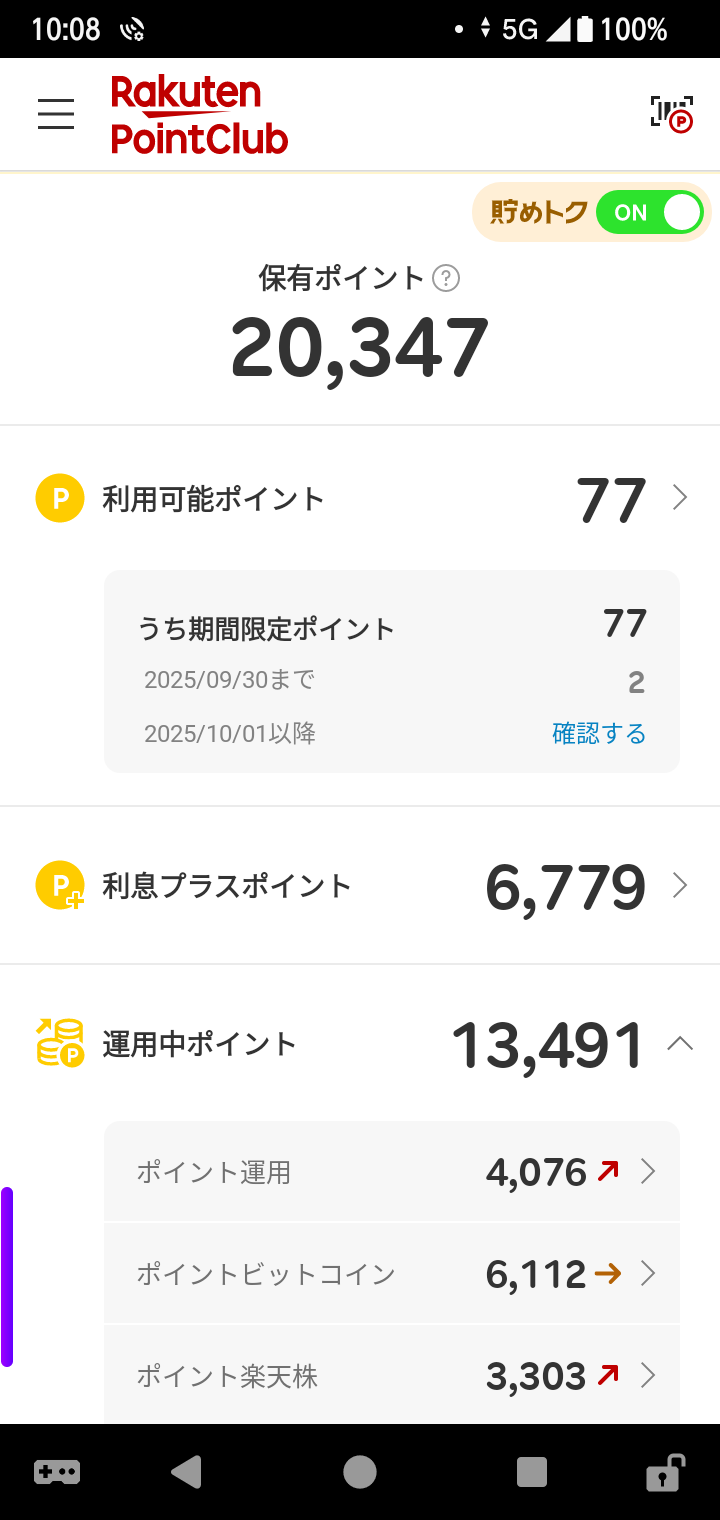The image size is (720, 1520).
Task: Collapse the 運用中ポイント section
Action: tap(680, 1044)
